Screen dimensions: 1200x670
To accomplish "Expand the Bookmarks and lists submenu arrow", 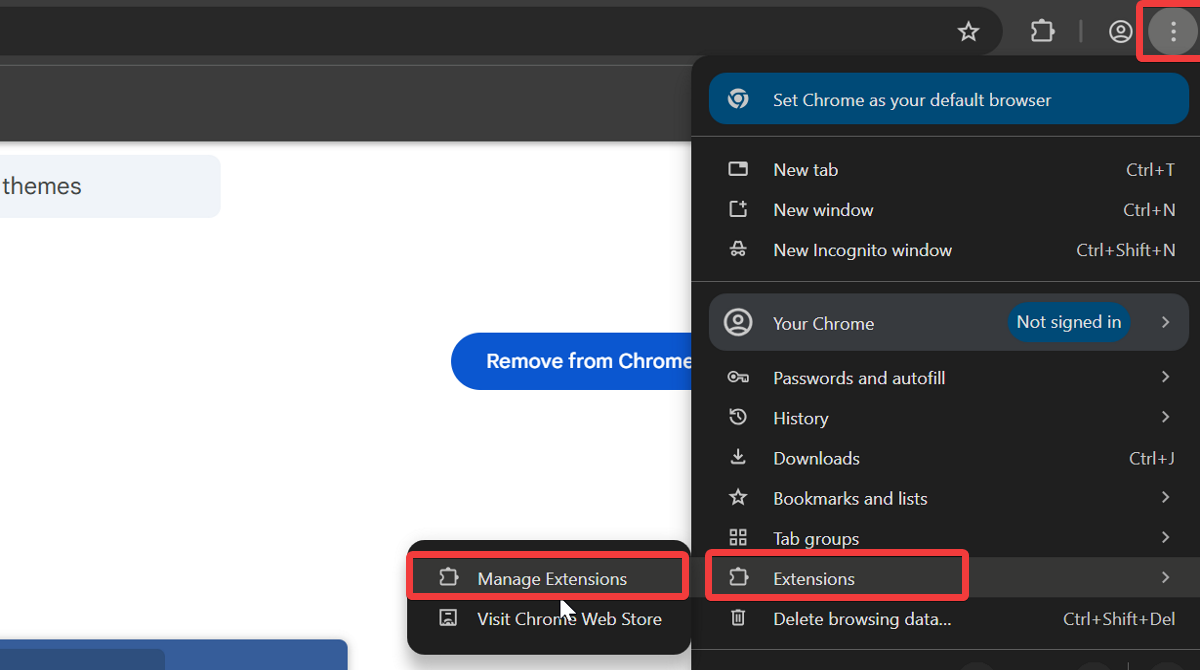I will click(1165, 497).
